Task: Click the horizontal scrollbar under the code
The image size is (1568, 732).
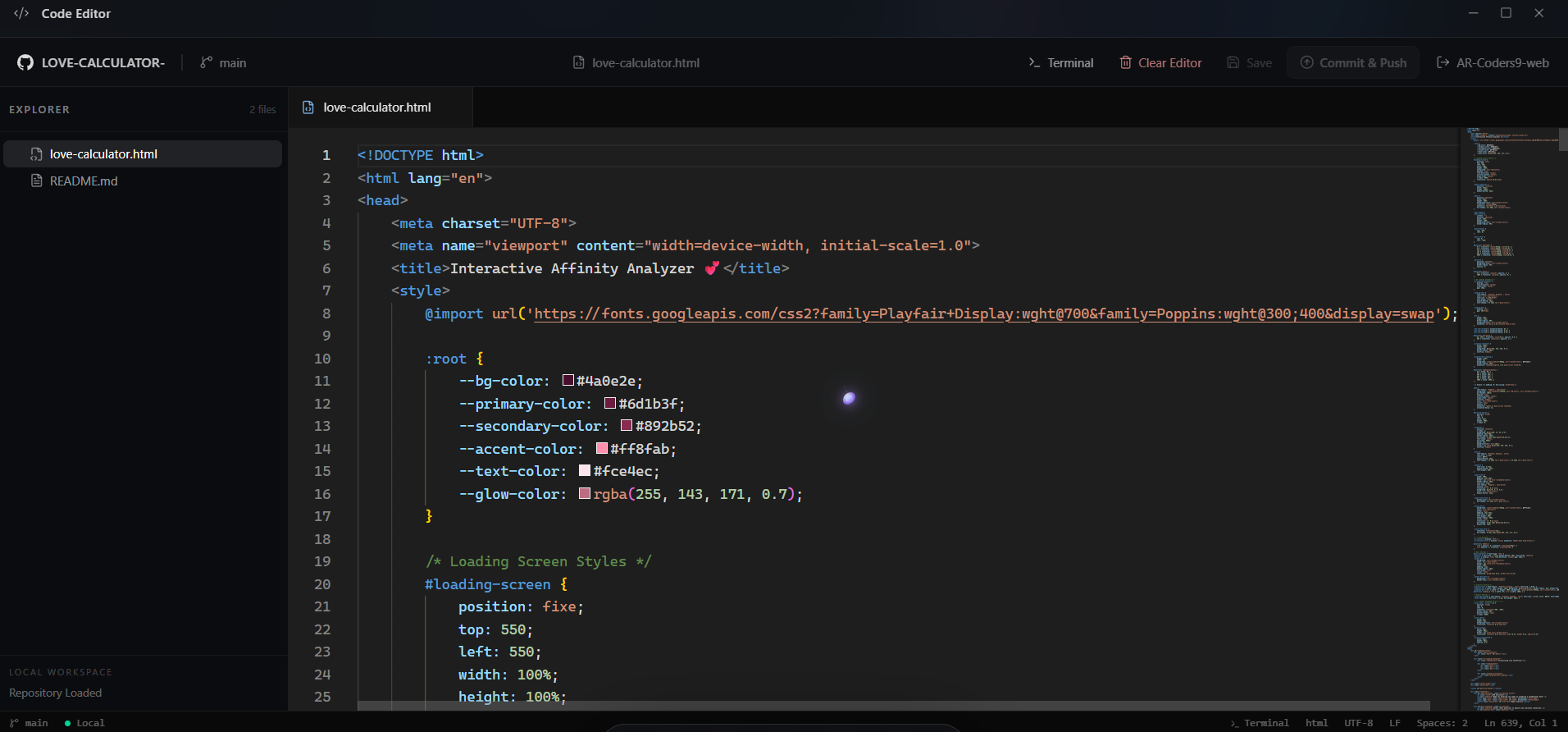Action: click(894, 706)
